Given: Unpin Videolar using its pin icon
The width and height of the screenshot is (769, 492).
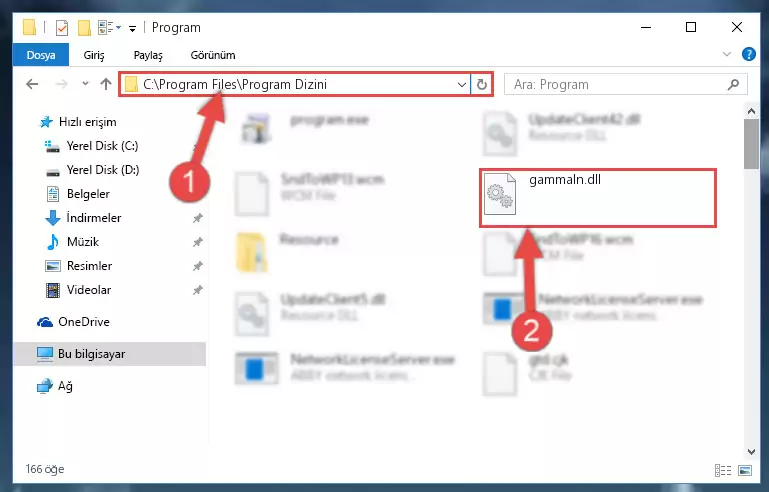Looking at the screenshot, I should point(197,290).
